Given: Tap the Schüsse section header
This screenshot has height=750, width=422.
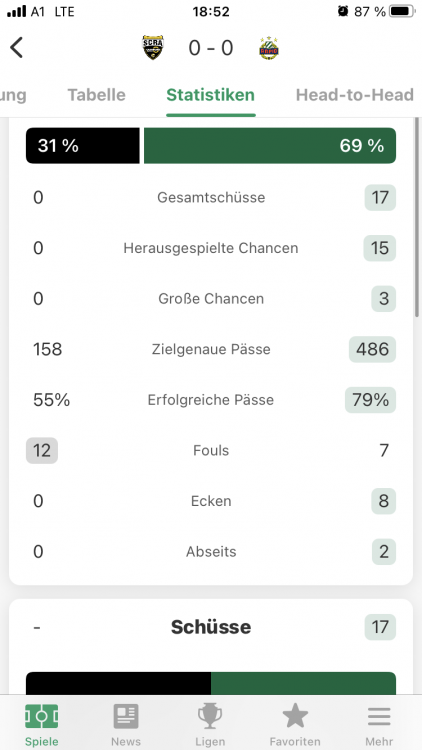Looking at the screenshot, I should pyautogui.click(x=211, y=627).
